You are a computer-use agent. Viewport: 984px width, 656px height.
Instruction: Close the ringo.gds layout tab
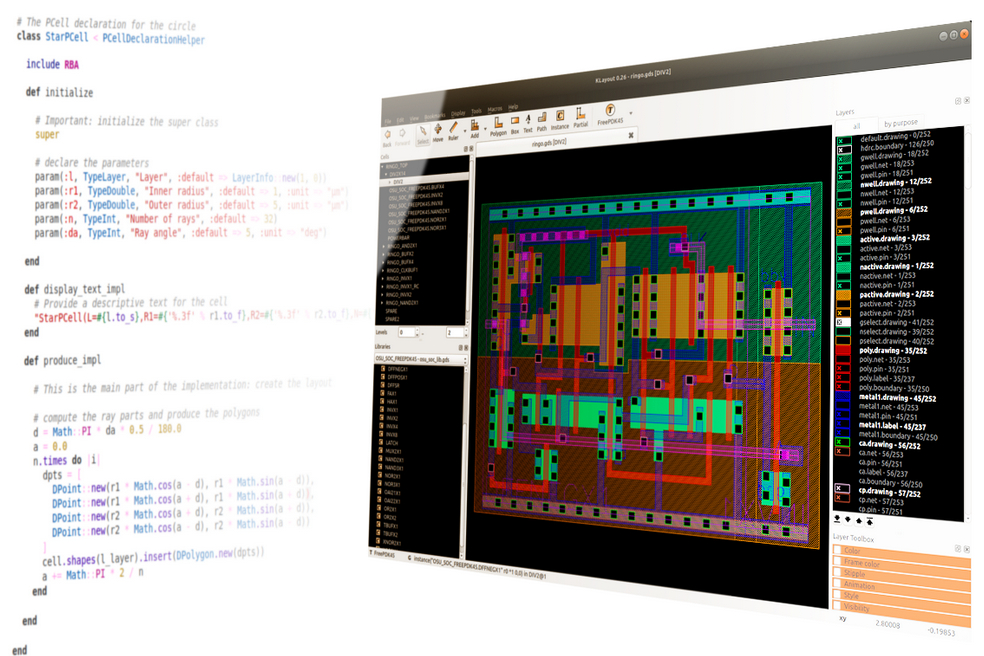631,135
